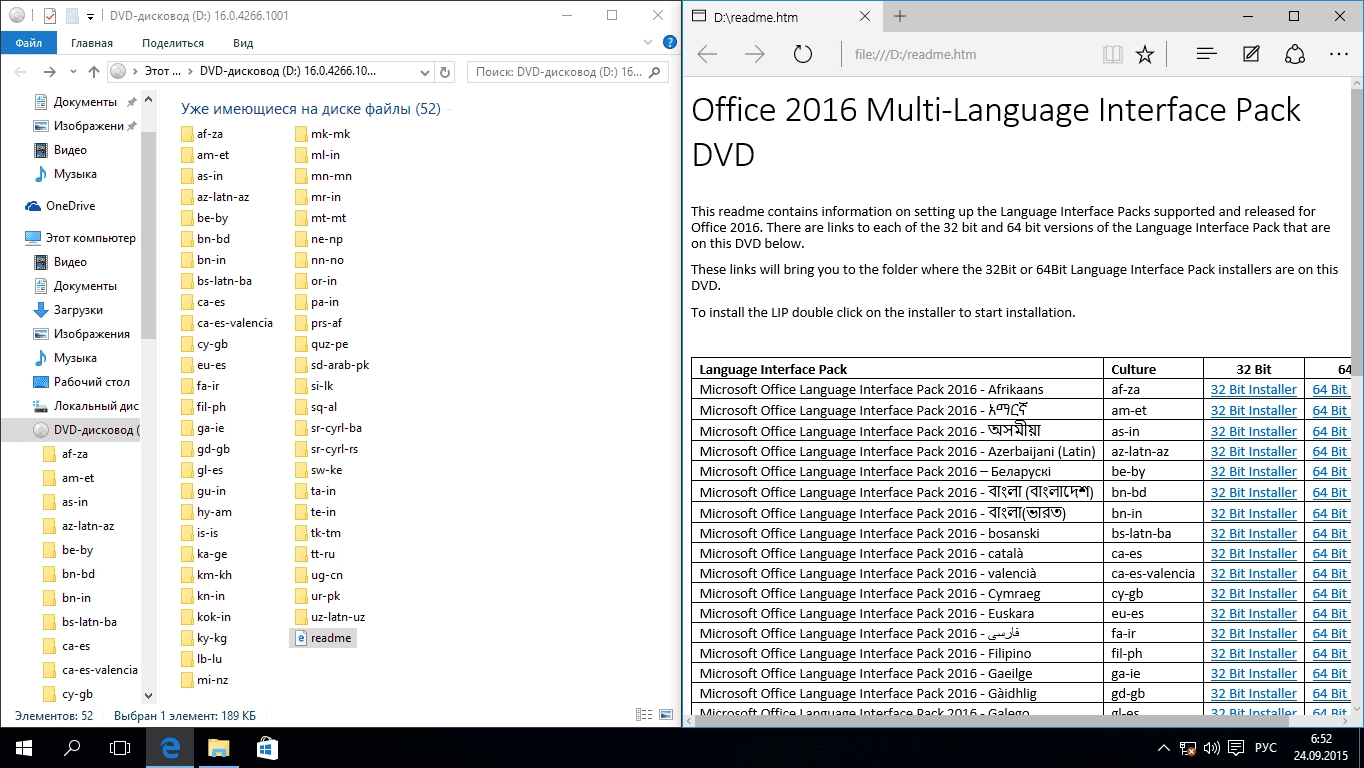
Task: Select Загрузки in the navigation pane
Action: [78, 310]
